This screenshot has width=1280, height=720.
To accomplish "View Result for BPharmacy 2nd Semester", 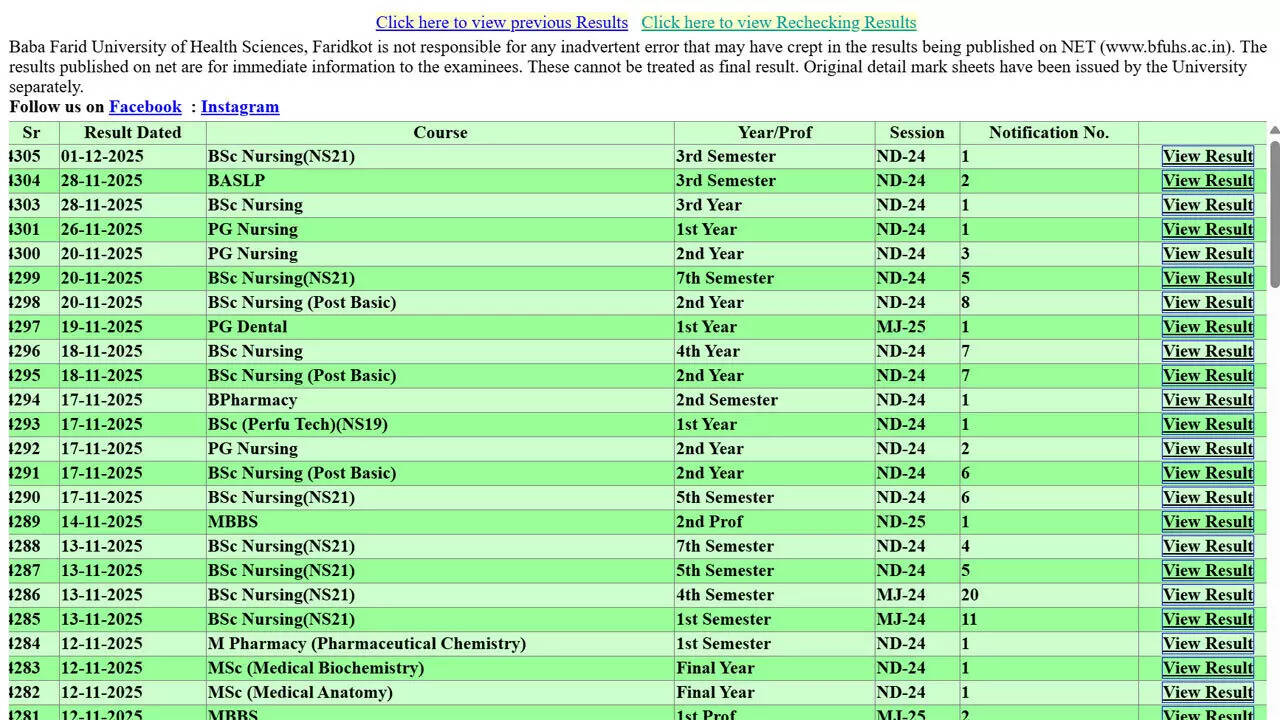I will pos(1207,400).
